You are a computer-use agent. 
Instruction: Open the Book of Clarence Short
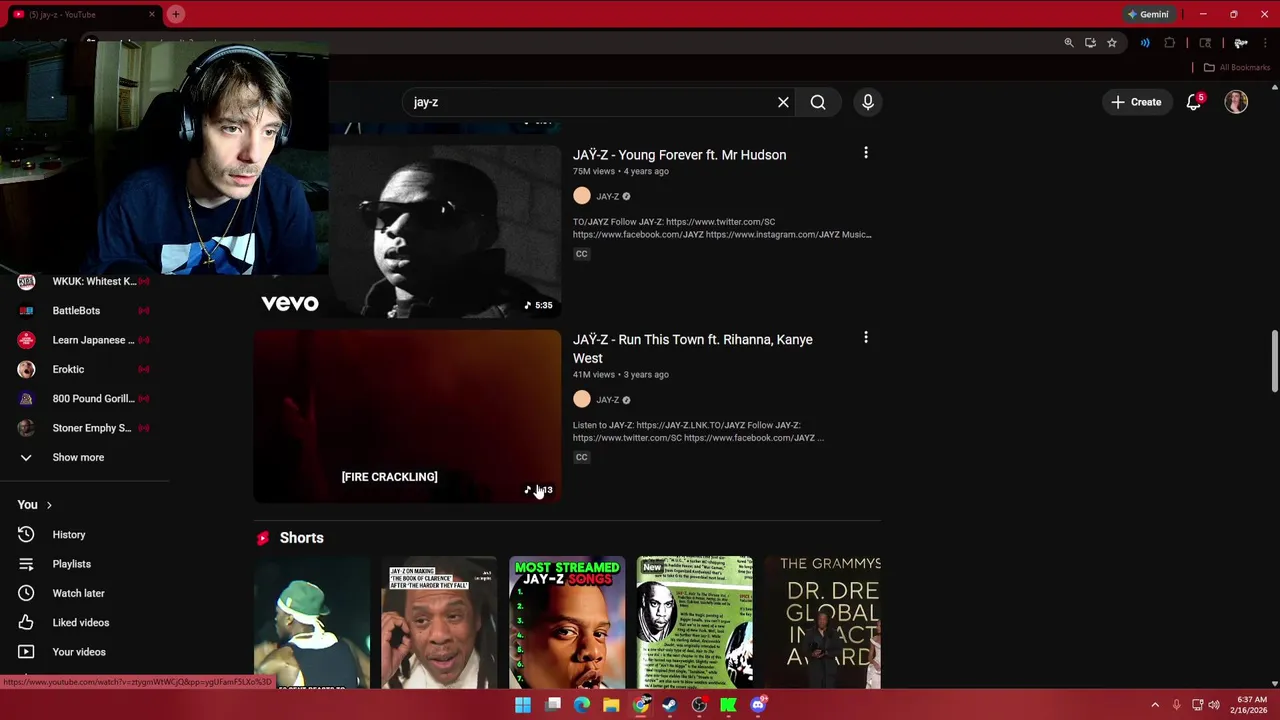[x=439, y=622]
